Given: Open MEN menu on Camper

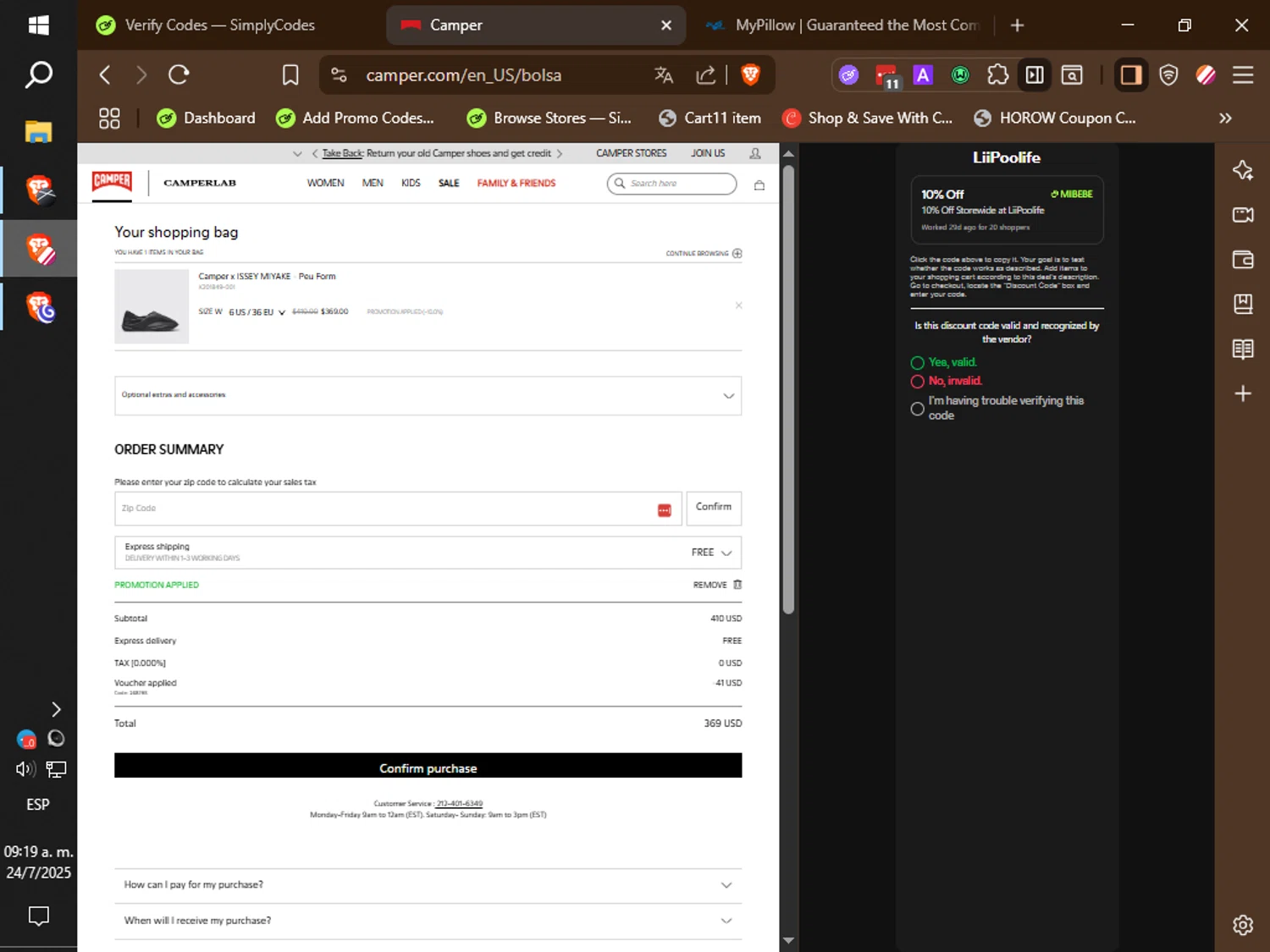Looking at the screenshot, I should tap(373, 183).
